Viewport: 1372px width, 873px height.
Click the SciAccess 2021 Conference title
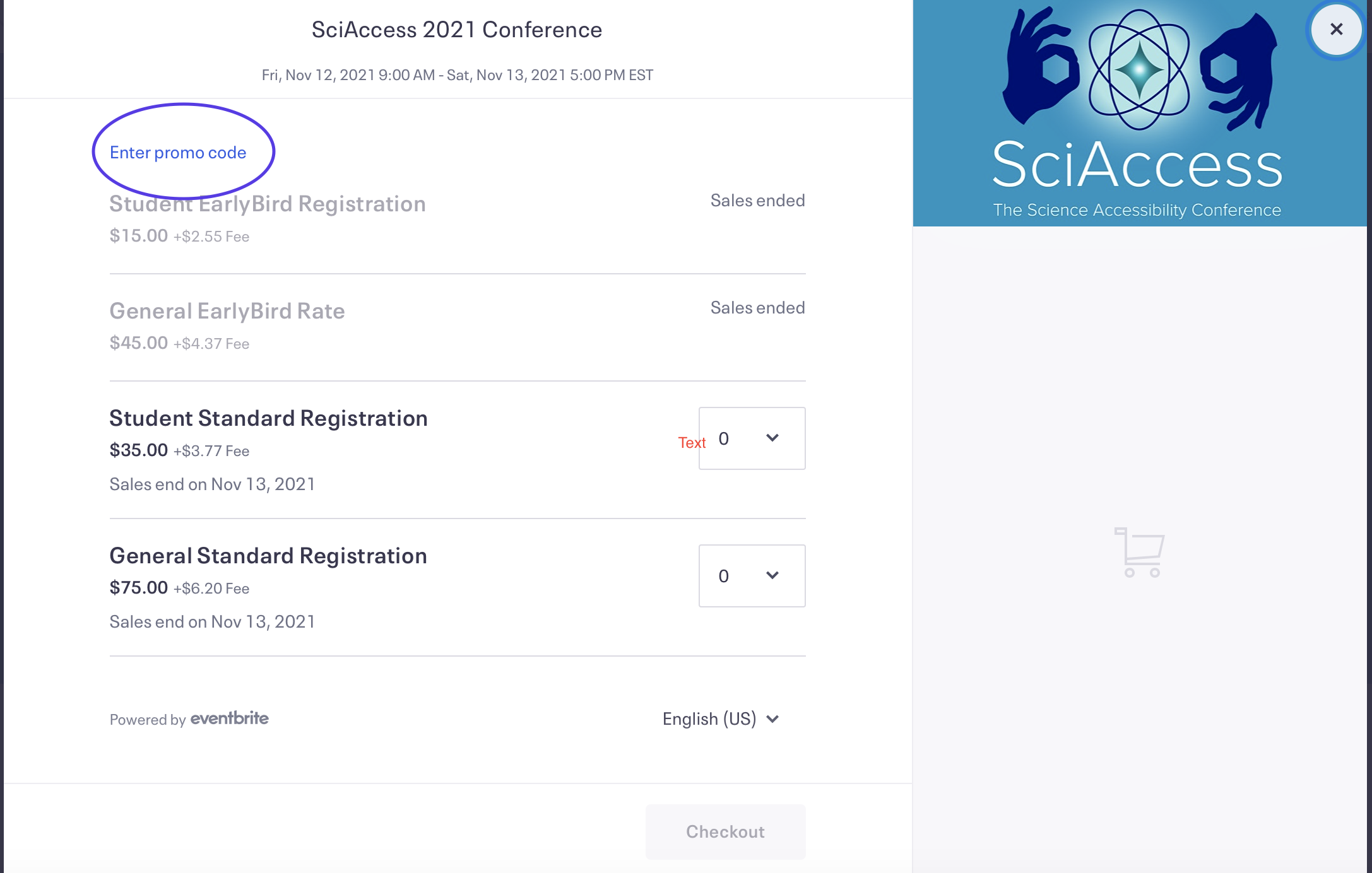pos(457,30)
